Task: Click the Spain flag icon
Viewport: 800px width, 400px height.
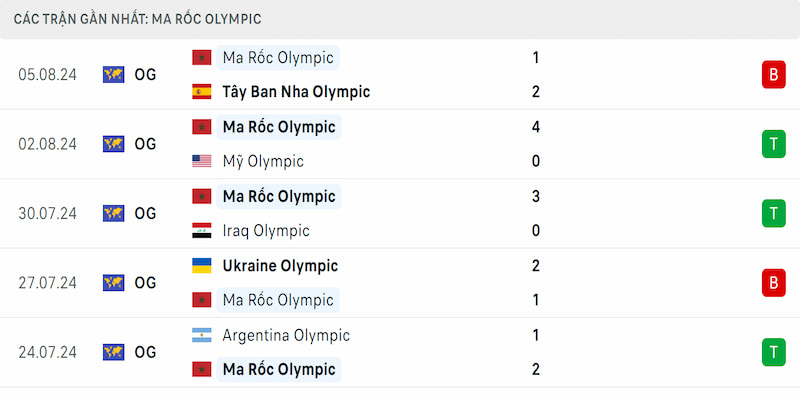Action: coord(202,92)
